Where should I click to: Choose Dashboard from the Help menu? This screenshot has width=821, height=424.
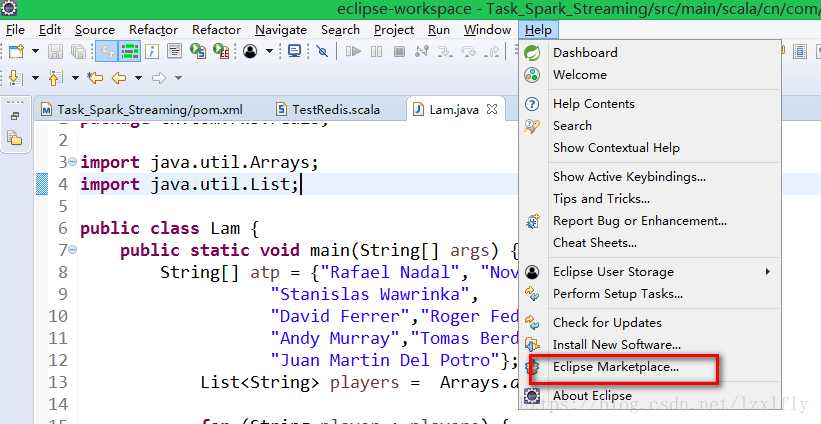(650, 52)
